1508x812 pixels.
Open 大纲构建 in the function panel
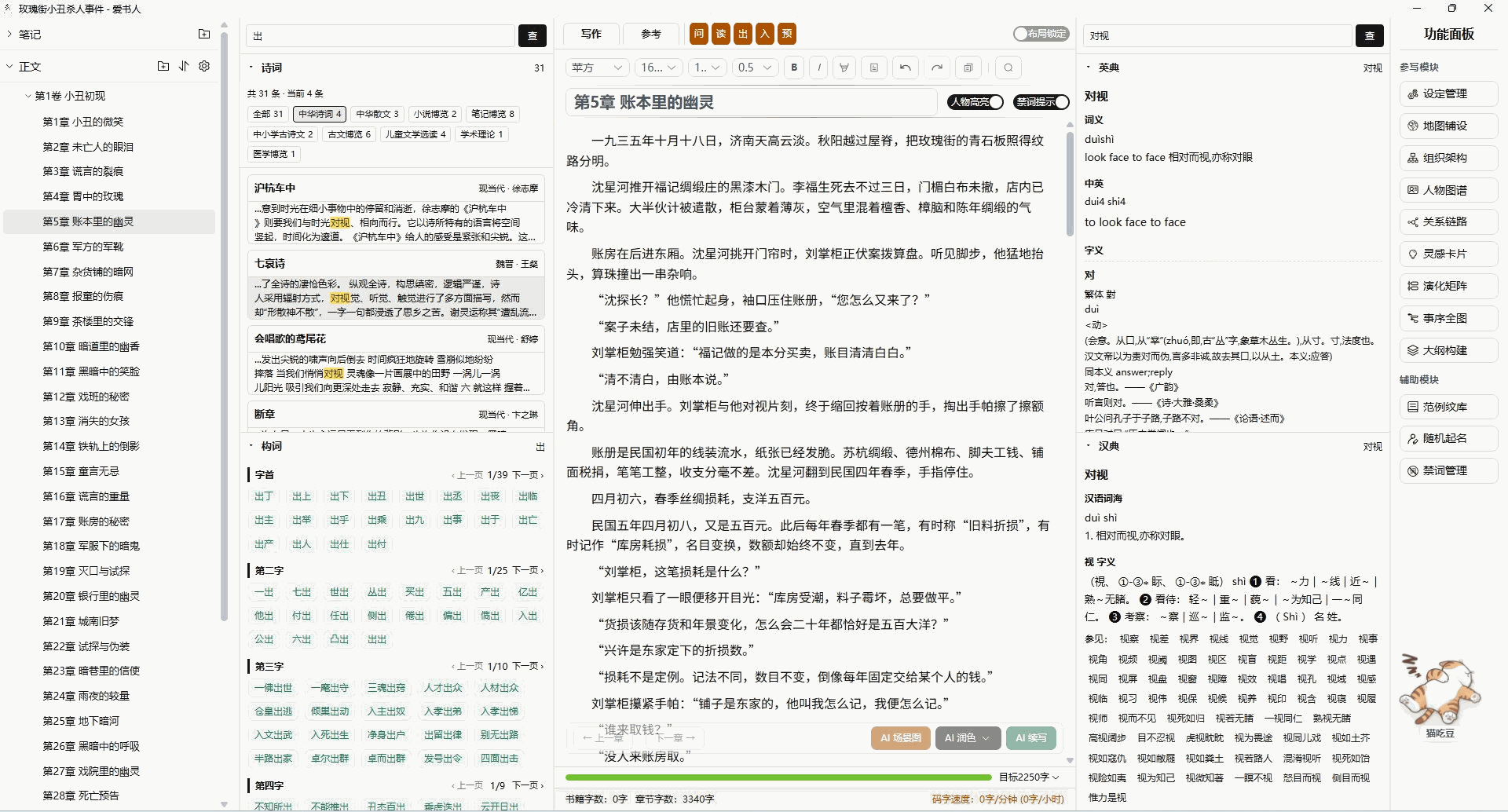(x=1448, y=350)
